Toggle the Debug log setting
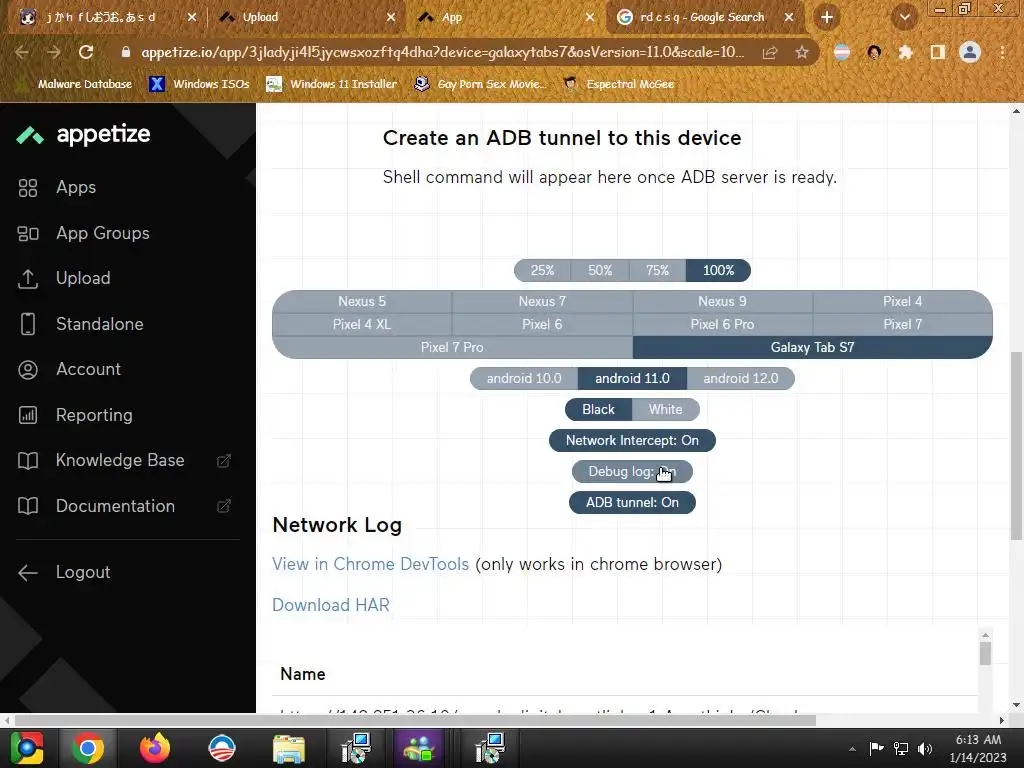The height and width of the screenshot is (768, 1024). point(632,472)
